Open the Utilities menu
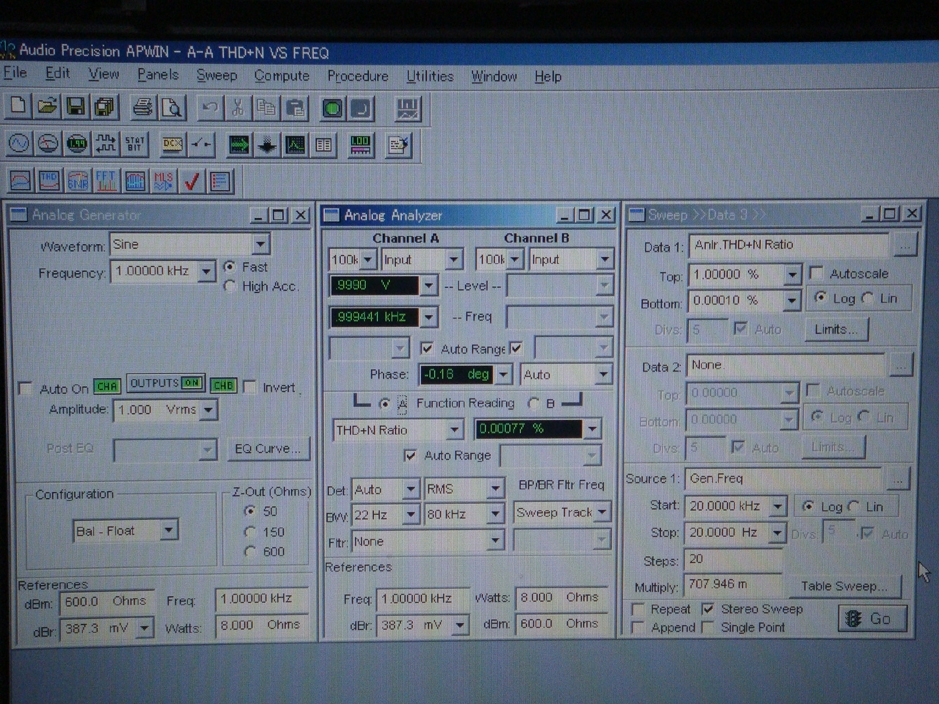Viewport: 939px width, 704px height. [x=430, y=77]
